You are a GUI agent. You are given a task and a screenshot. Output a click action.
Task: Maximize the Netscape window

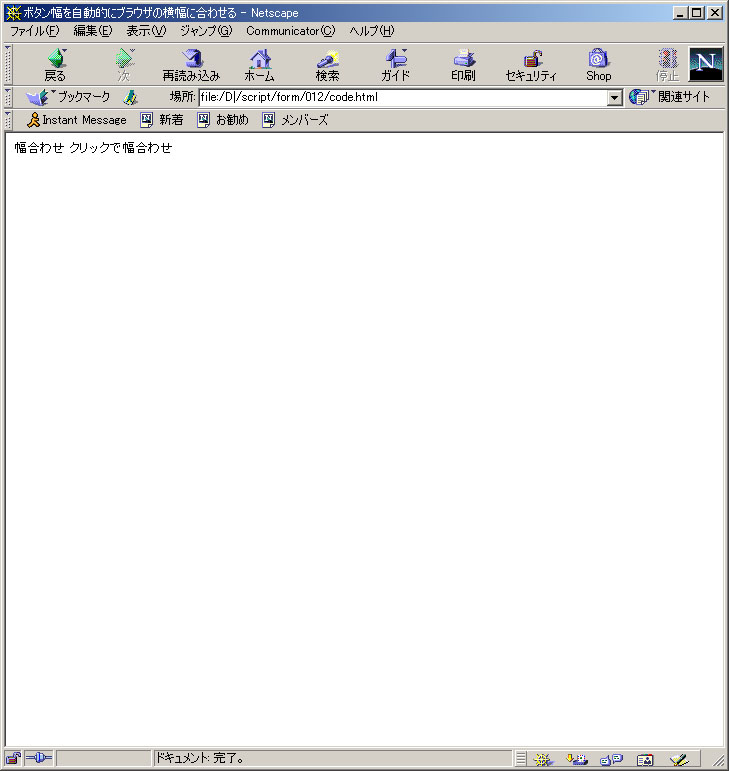(x=697, y=13)
